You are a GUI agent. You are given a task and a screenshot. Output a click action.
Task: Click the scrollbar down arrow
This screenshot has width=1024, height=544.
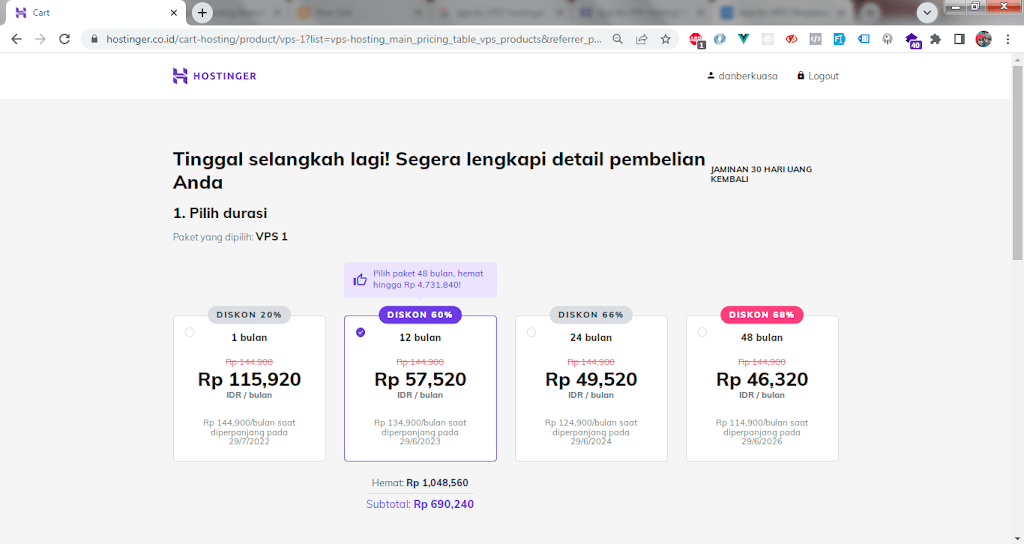[x=1017, y=539]
